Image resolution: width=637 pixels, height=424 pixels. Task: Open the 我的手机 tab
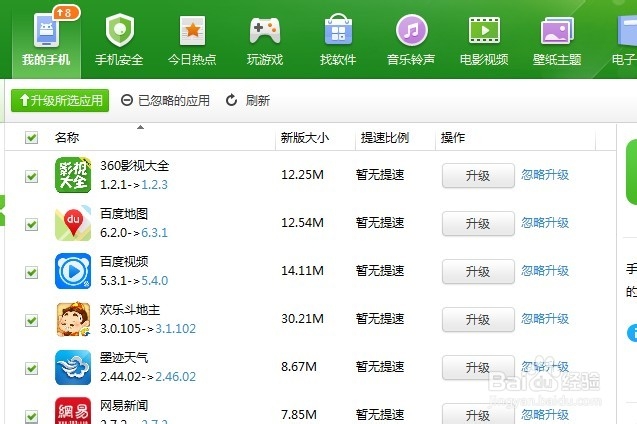click(x=46, y=39)
